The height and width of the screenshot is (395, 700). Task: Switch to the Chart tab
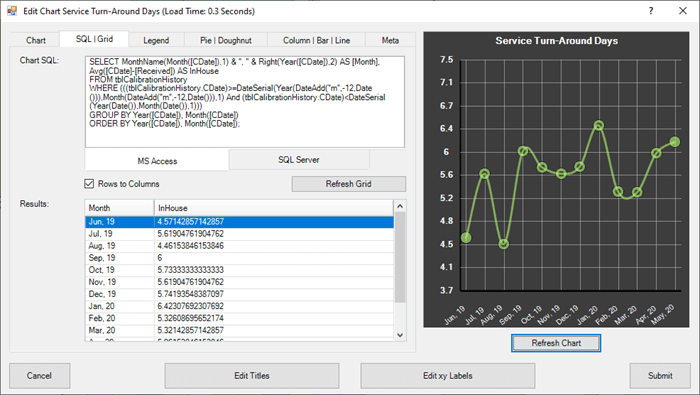35,40
